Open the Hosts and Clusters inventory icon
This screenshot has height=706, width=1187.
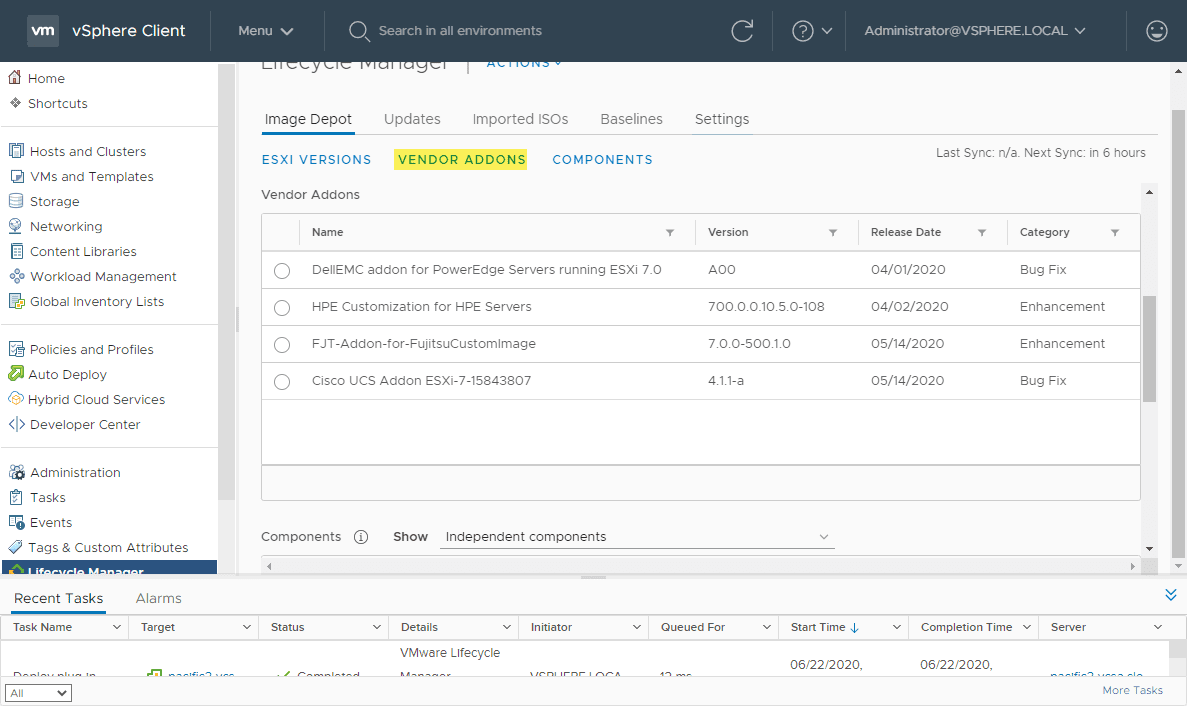tap(16, 151)
